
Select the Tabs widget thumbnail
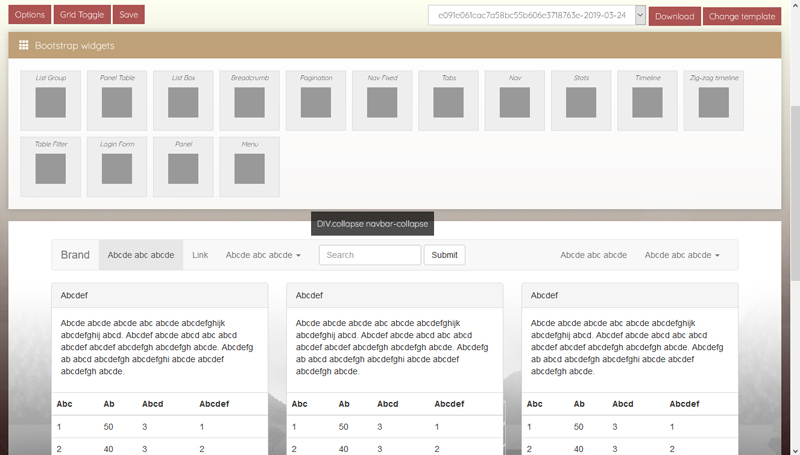pos(448,100)
